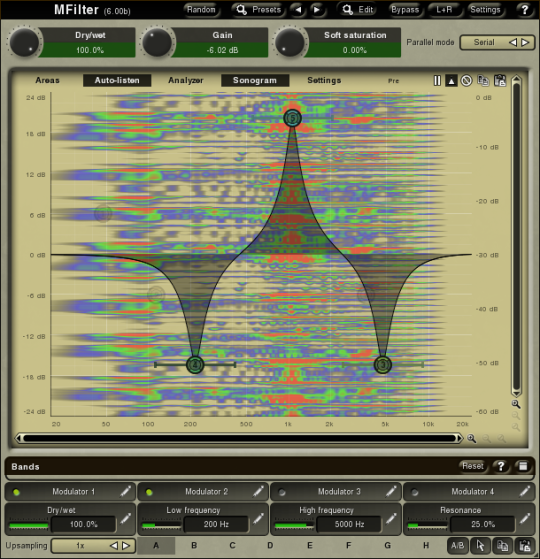Select preset slot H

pyautogui.click(x=426, y=545)
